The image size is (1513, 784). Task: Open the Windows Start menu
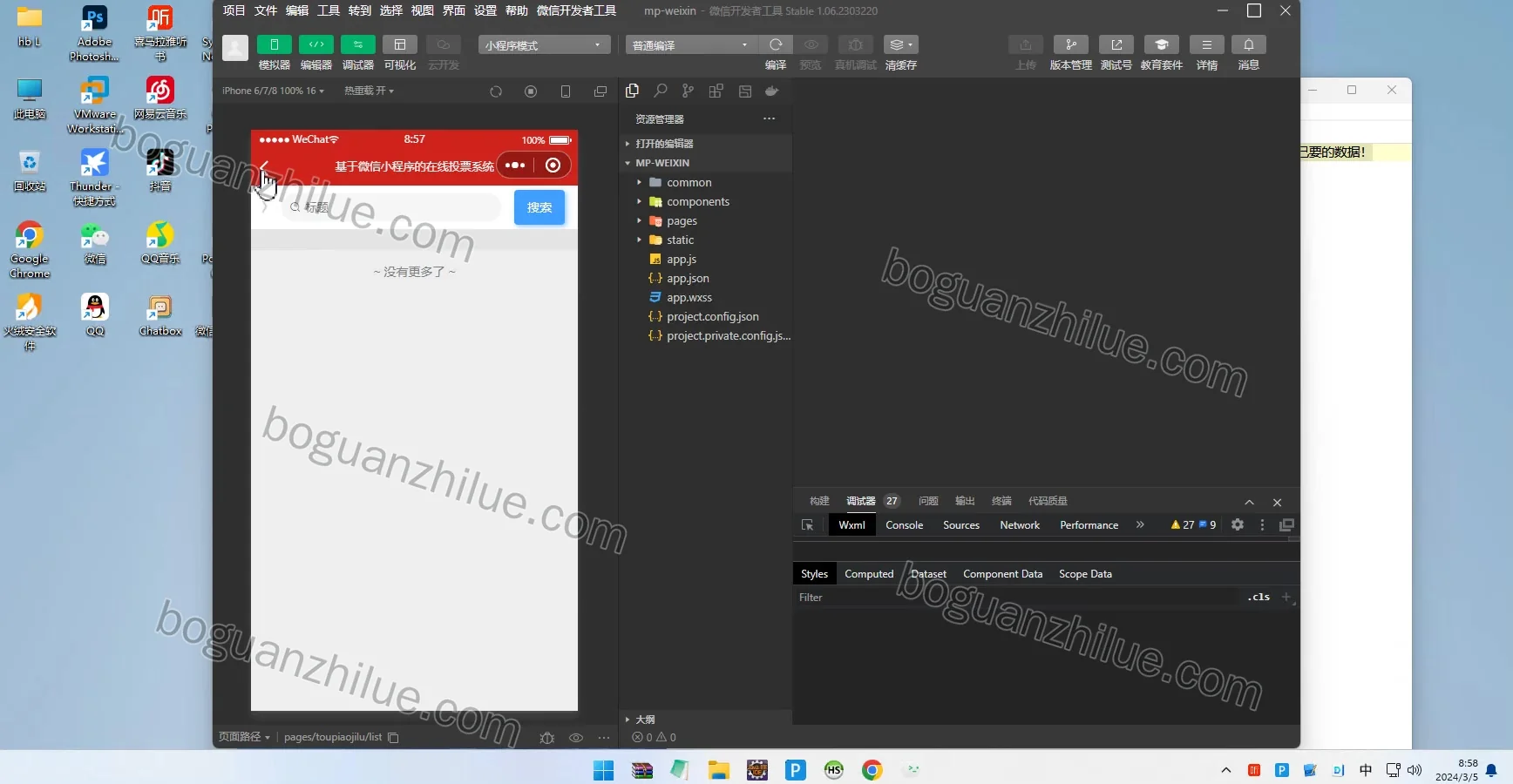click(x=603, y=770)
